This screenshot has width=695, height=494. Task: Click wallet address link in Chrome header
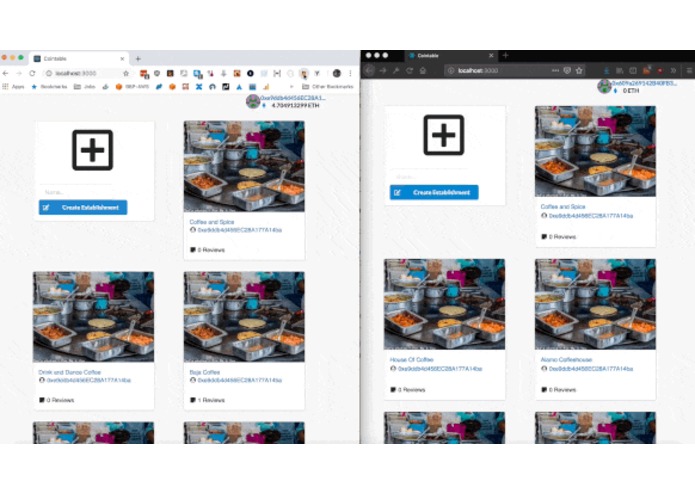pos(293,97)
